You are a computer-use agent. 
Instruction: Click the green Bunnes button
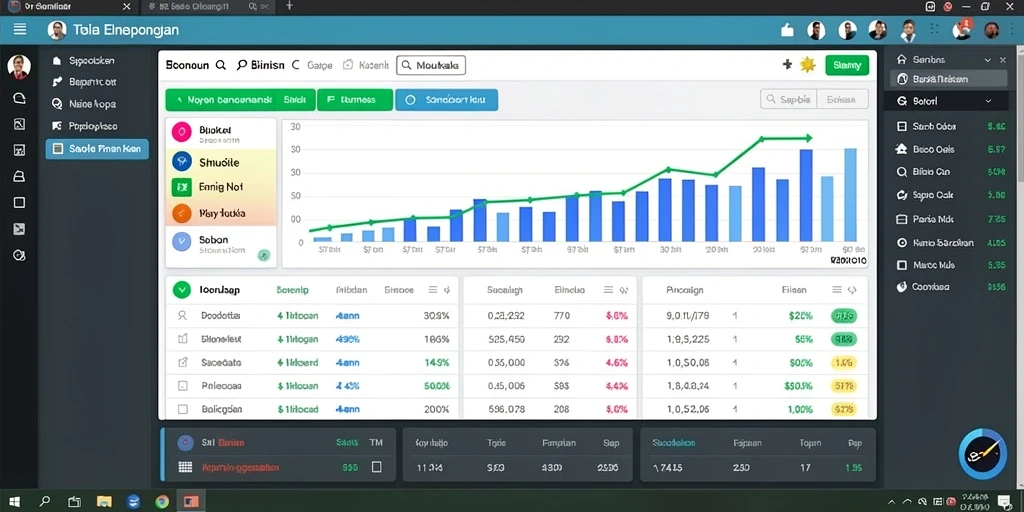(355, 100)
